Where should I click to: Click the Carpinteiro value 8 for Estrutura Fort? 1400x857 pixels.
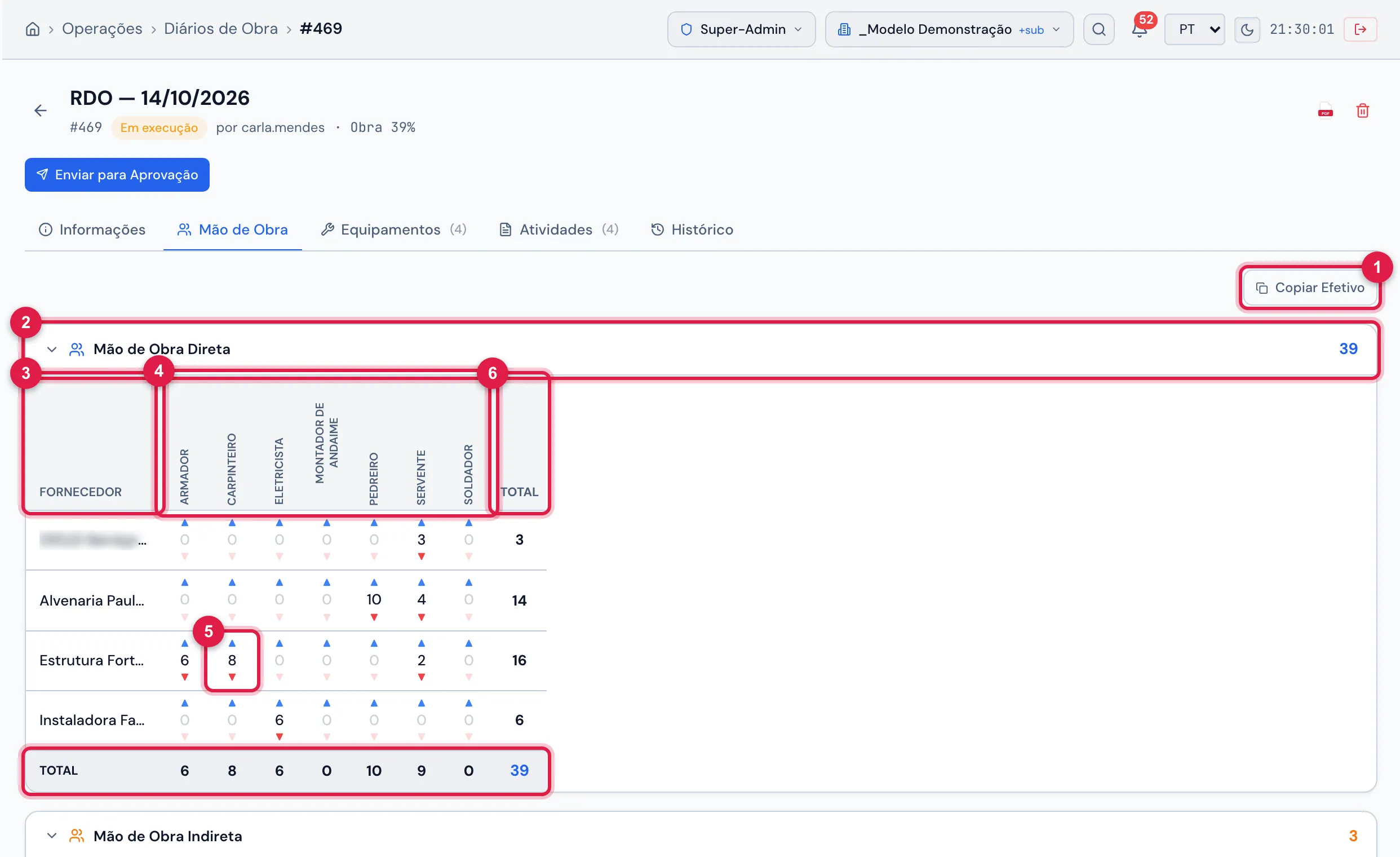tap(232, 660)
